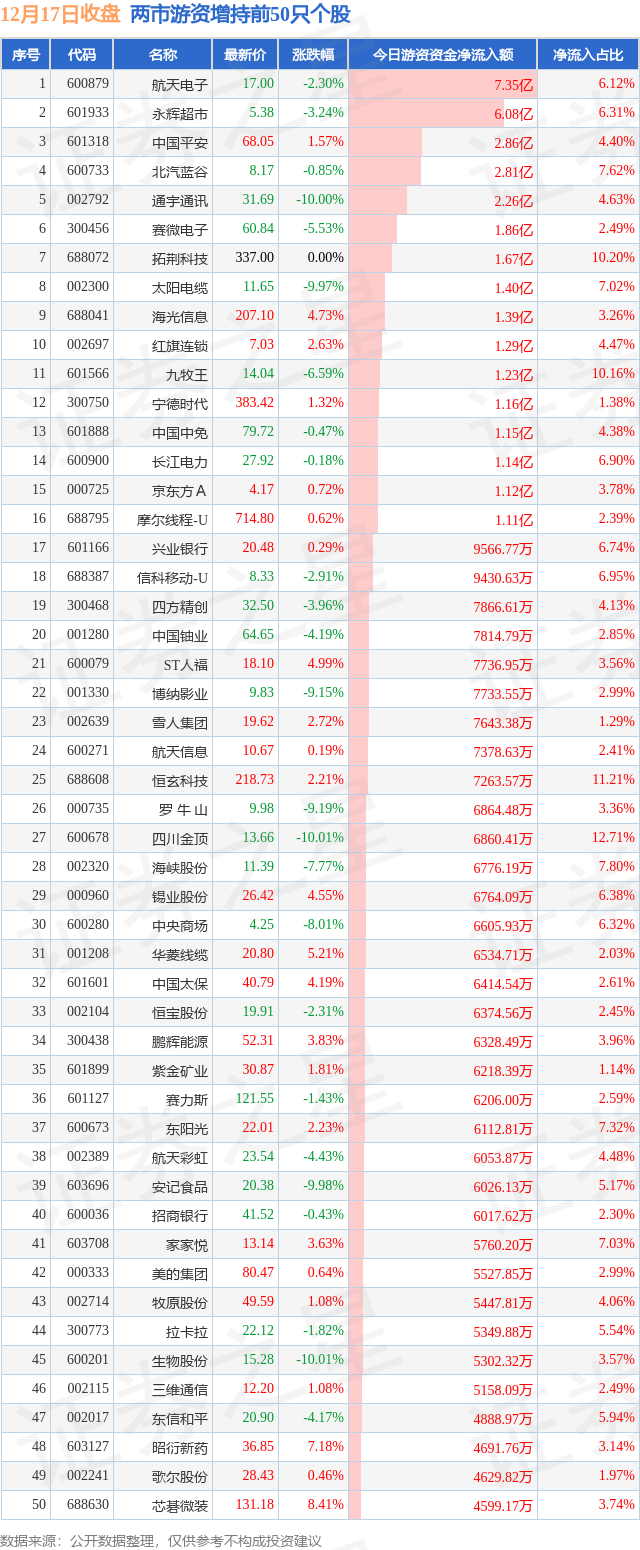640x1550 pixels.
Task: Click stock name 中国铀业
Action: tap(180, 635)
